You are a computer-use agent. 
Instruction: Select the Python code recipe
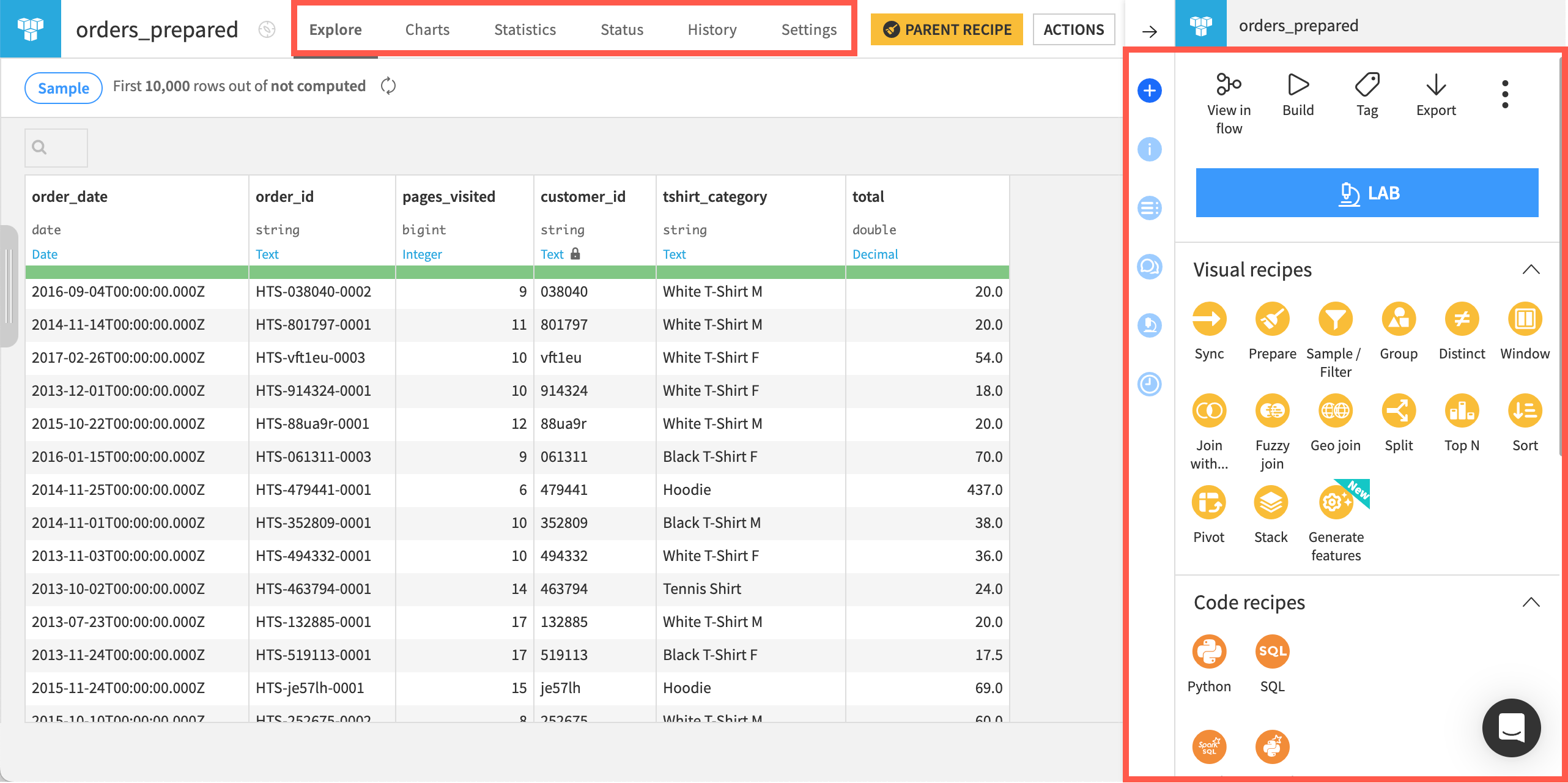point(1209,651)
